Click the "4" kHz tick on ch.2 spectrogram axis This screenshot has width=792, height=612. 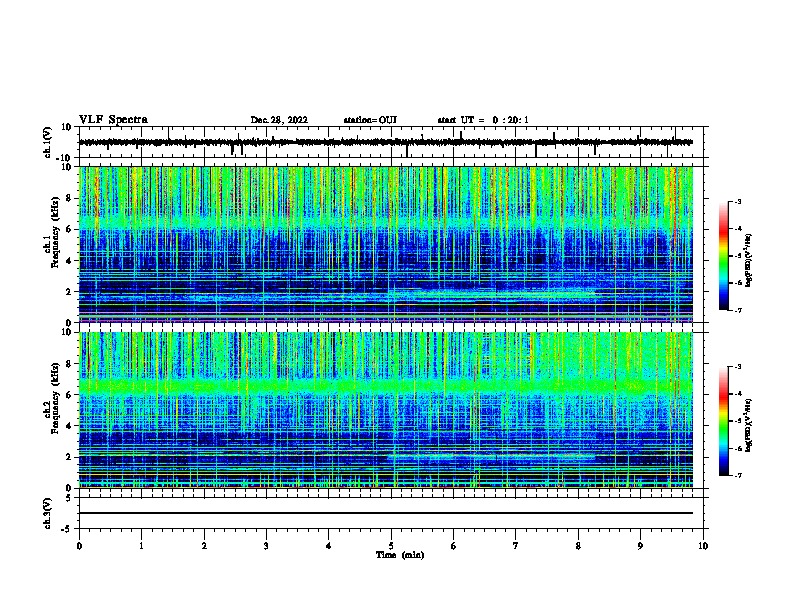(69, 426)
